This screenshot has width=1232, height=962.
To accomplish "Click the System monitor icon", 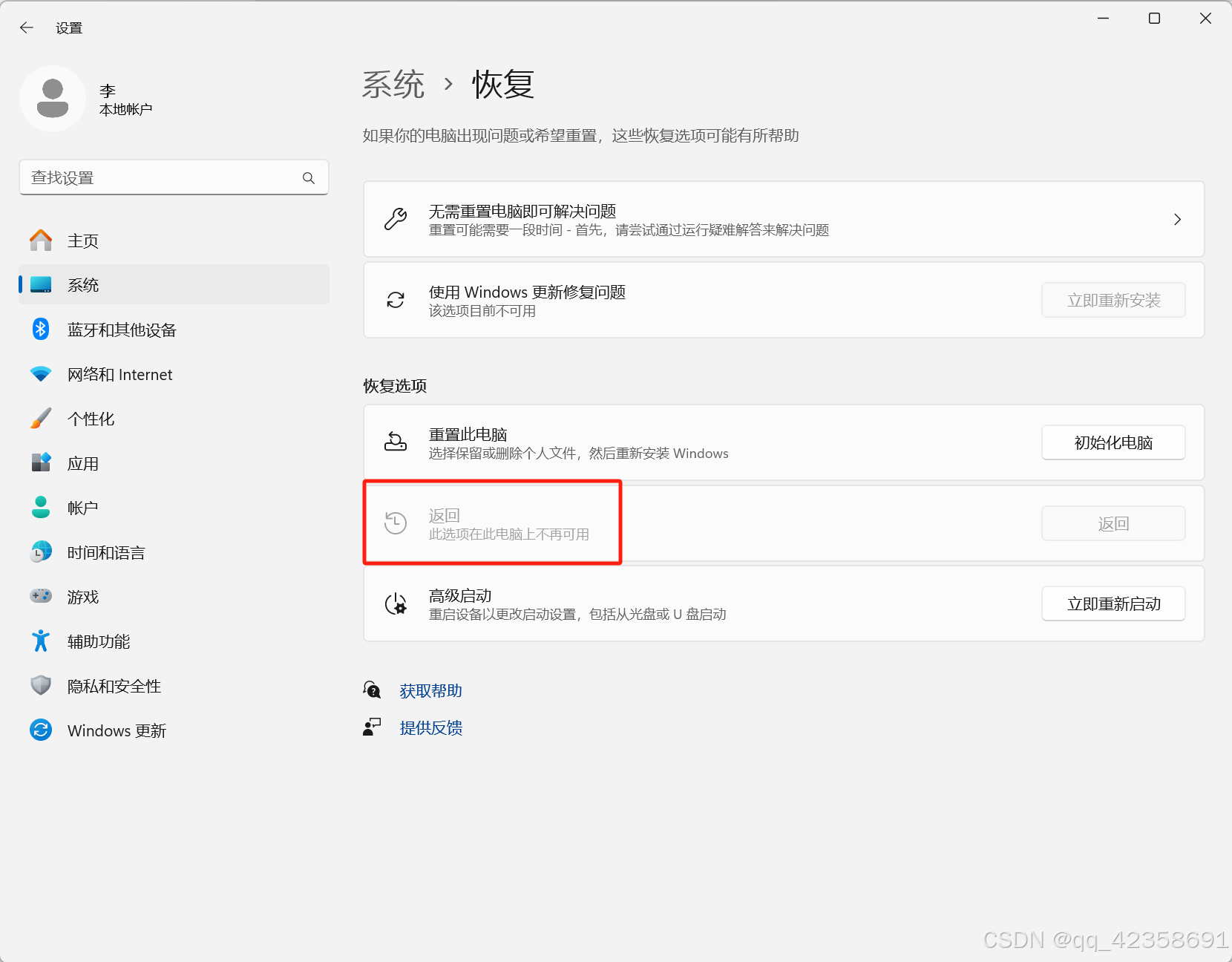I will coord(41,285).
